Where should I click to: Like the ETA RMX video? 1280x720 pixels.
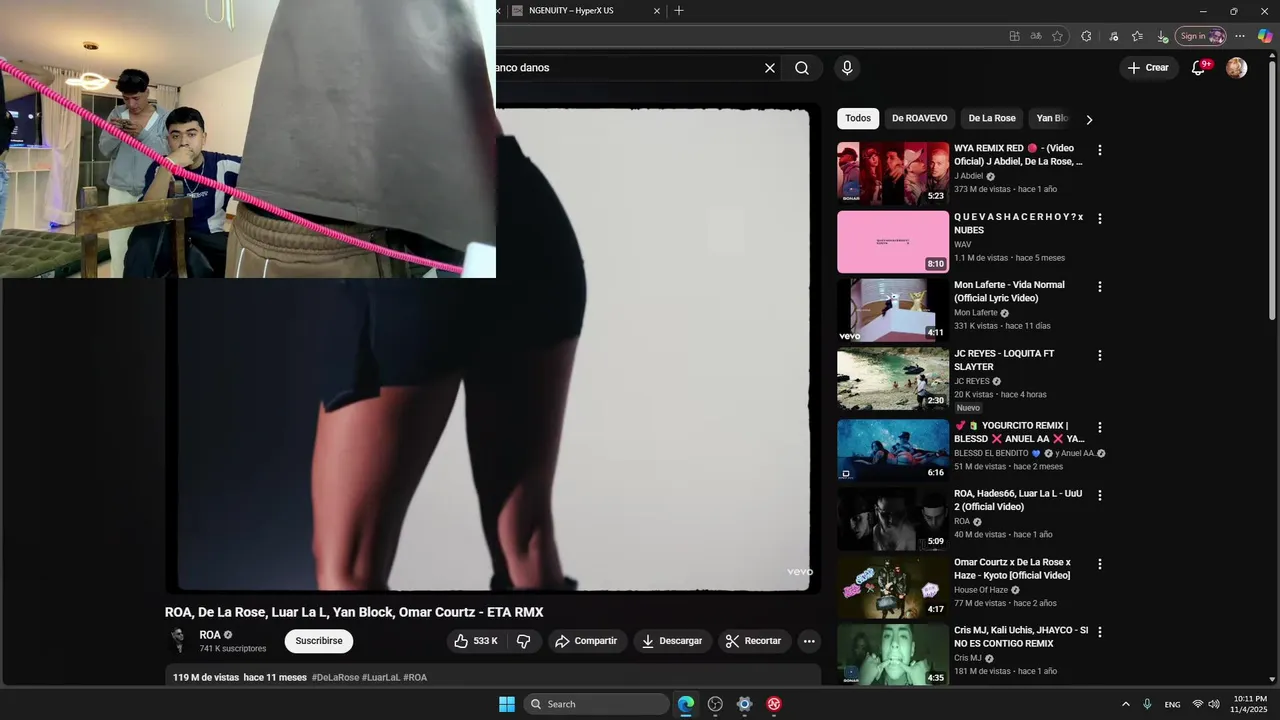pyautogui.click(x=476, y=641)
